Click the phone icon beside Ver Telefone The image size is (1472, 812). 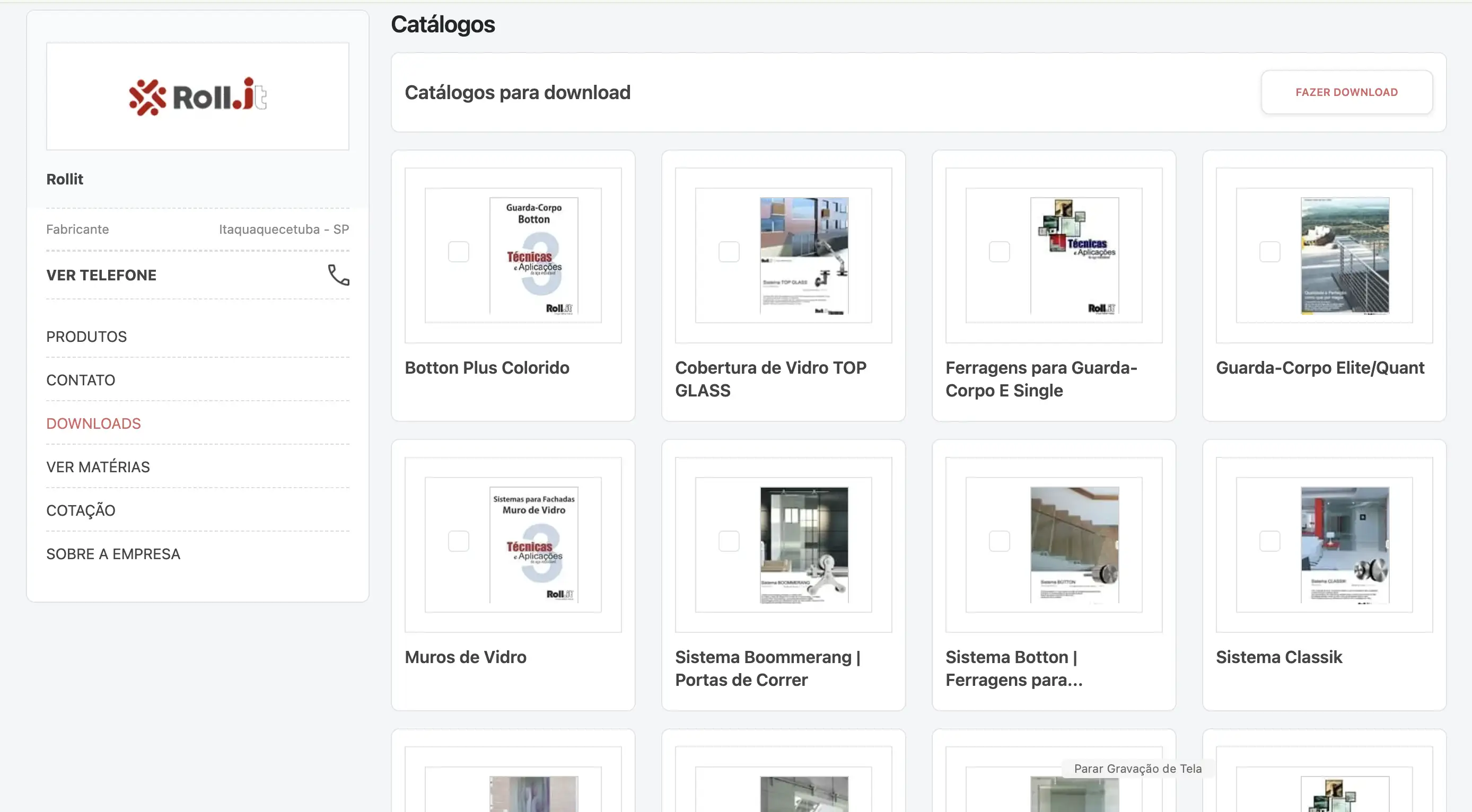338,275
